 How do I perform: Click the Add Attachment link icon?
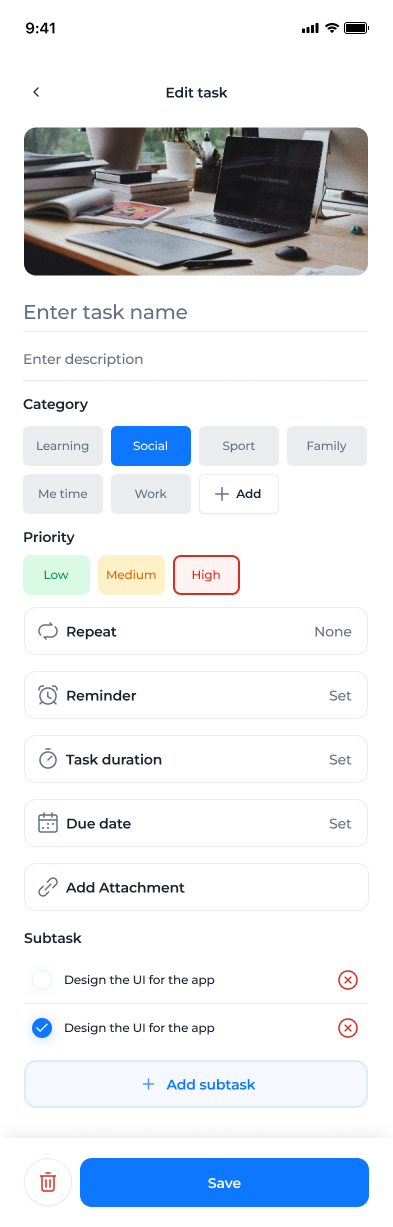pyautogui.click(x=48, y=887)
